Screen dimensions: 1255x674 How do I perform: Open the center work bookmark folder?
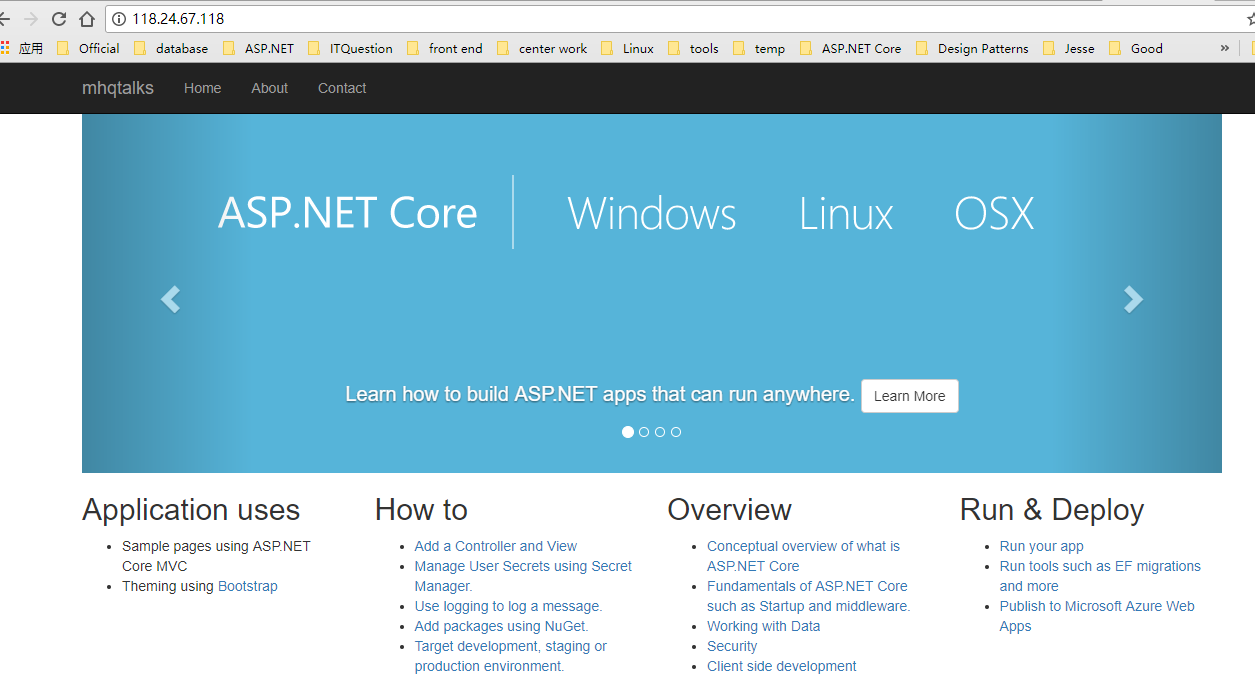pos(542,48)
